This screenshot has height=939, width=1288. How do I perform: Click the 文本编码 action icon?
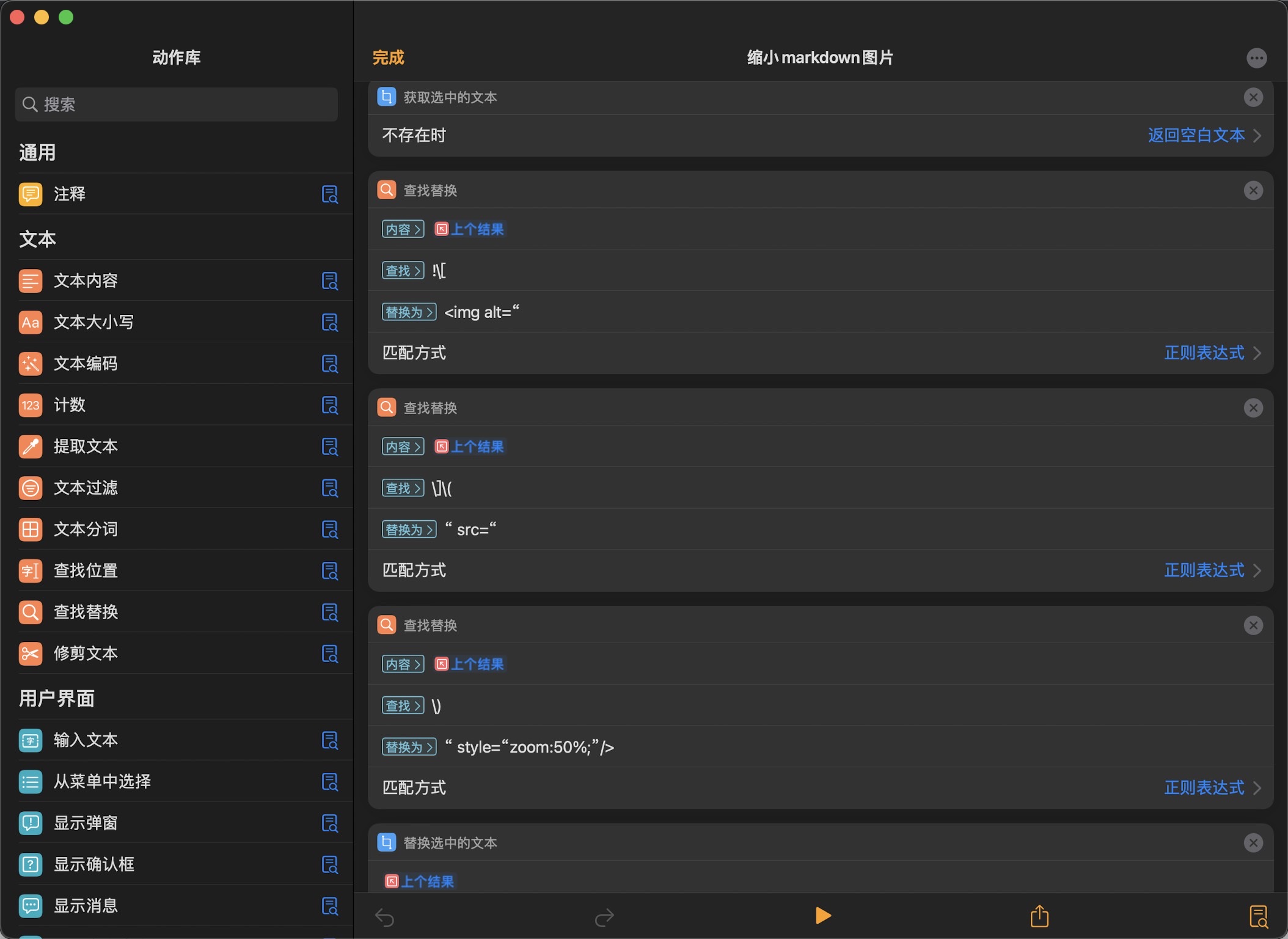(31, 364)
